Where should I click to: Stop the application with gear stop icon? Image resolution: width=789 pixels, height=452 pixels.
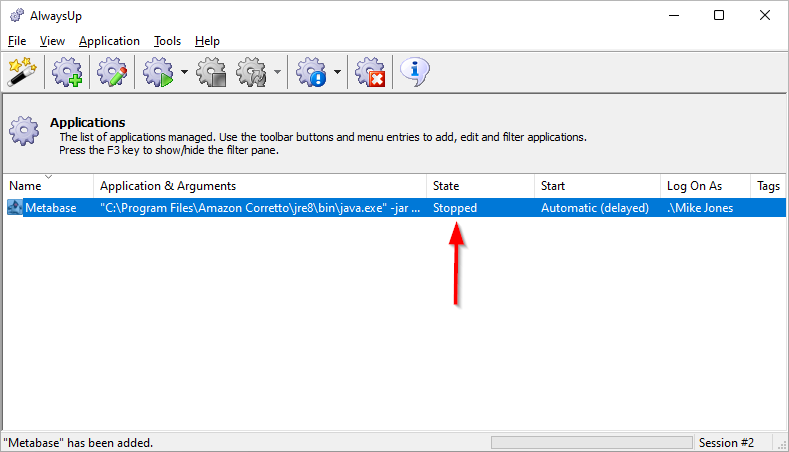[x=211, y=72]
